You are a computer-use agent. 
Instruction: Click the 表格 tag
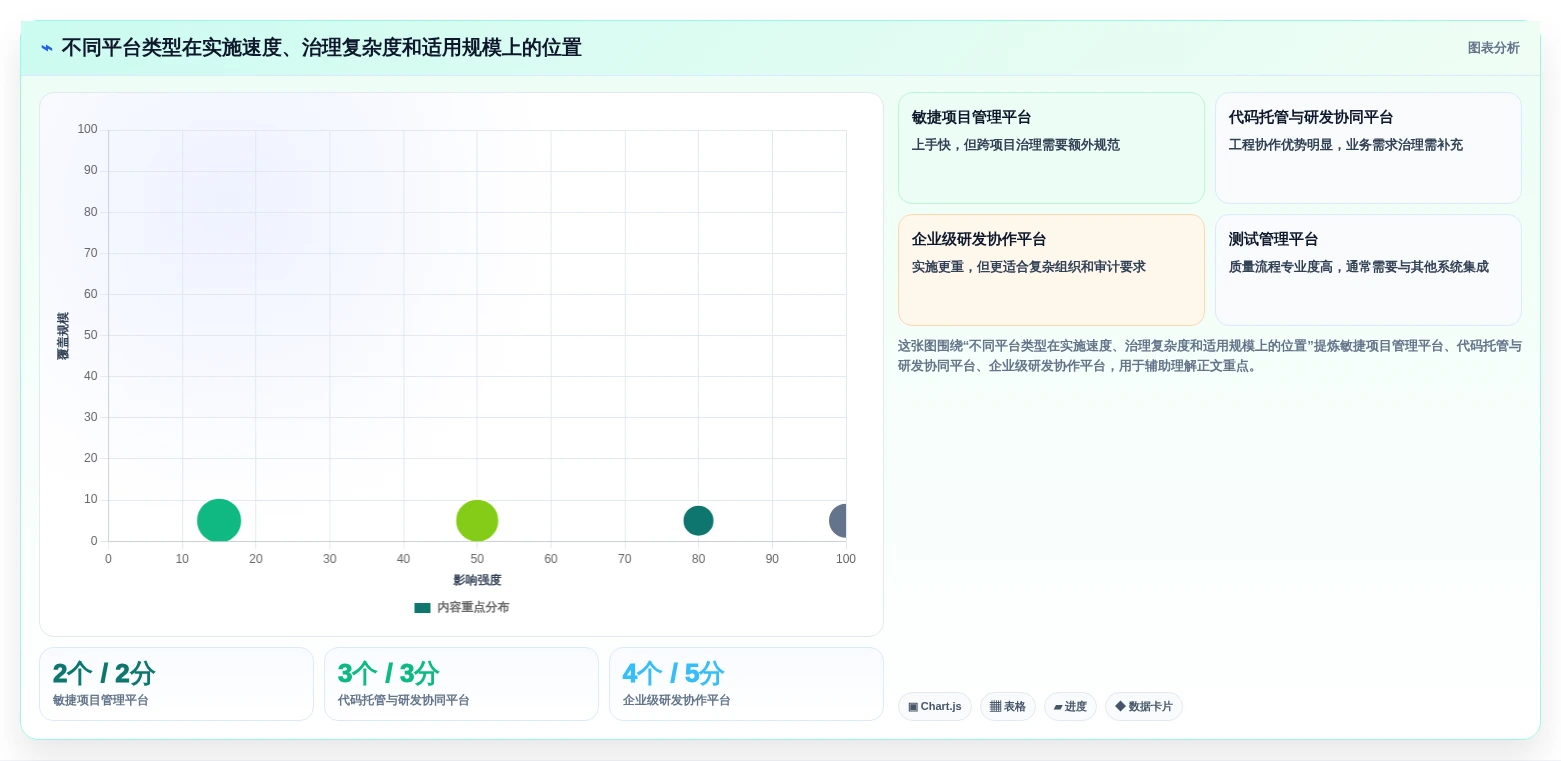[1008, 707]
